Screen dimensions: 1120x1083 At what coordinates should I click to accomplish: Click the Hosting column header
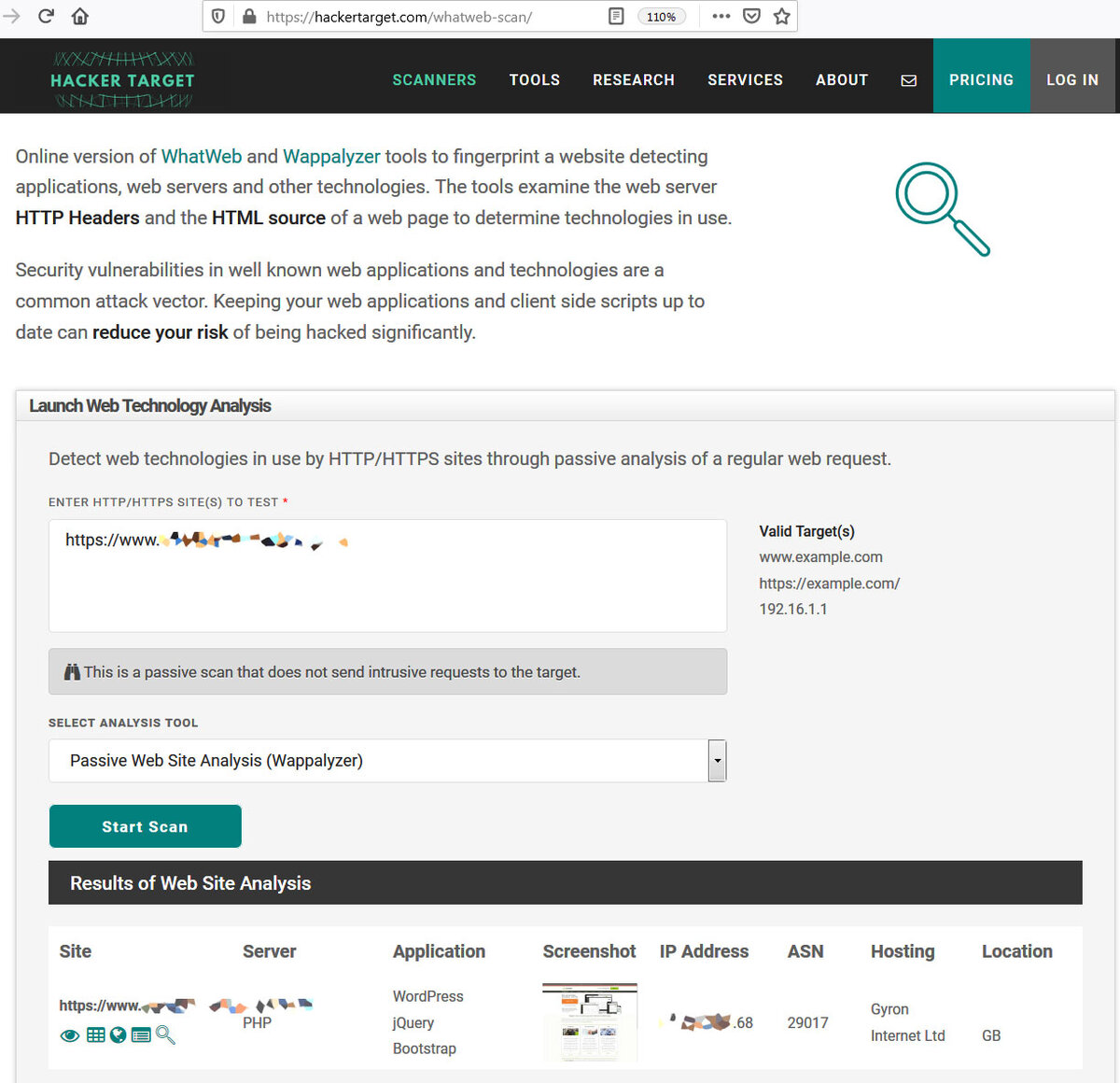903,951
